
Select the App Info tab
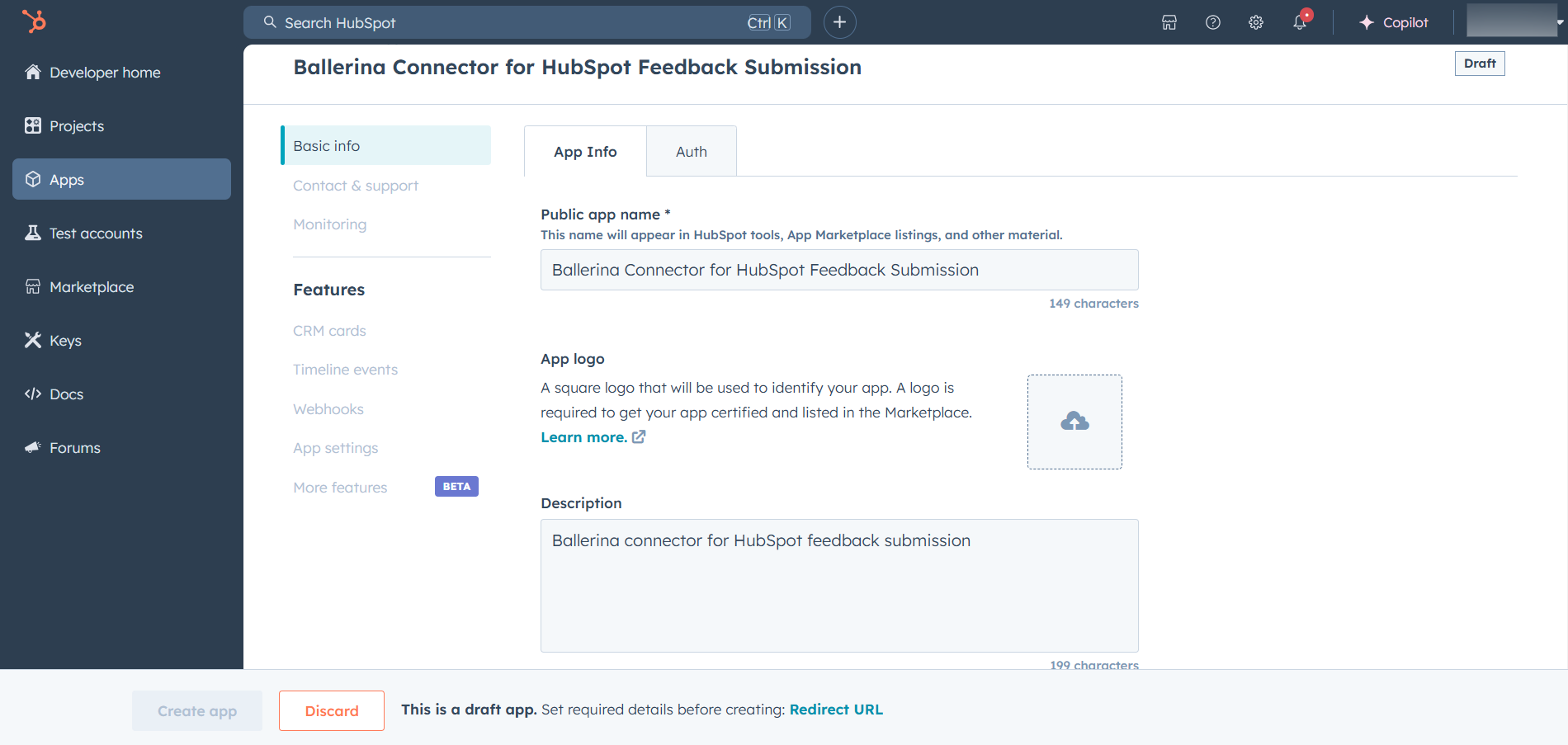click(x=585, y=152)
